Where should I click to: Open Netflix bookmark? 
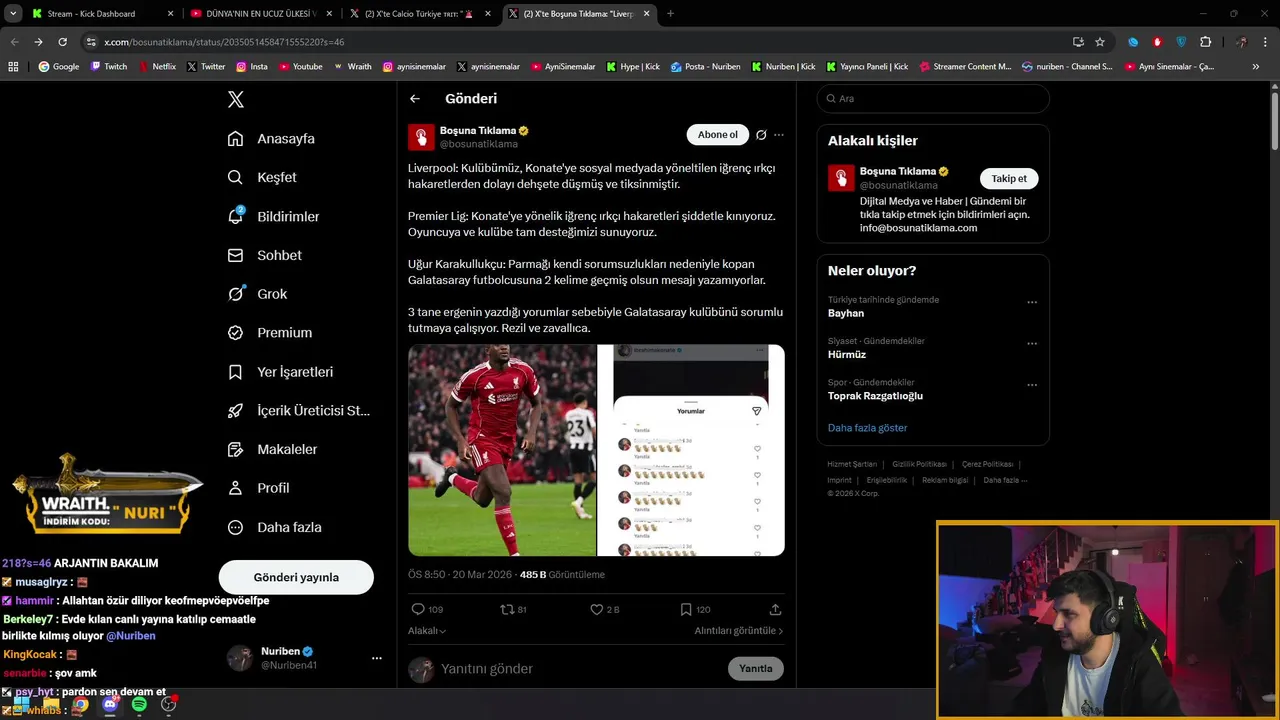tap(157, 67)
